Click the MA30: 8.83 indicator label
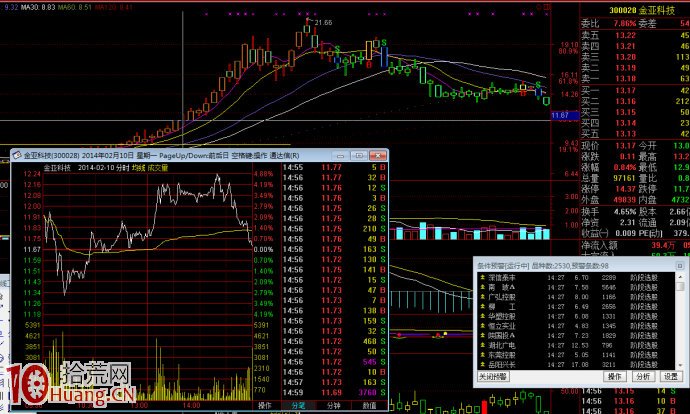The width and height of the screenshot is (690, 414). 39,7
